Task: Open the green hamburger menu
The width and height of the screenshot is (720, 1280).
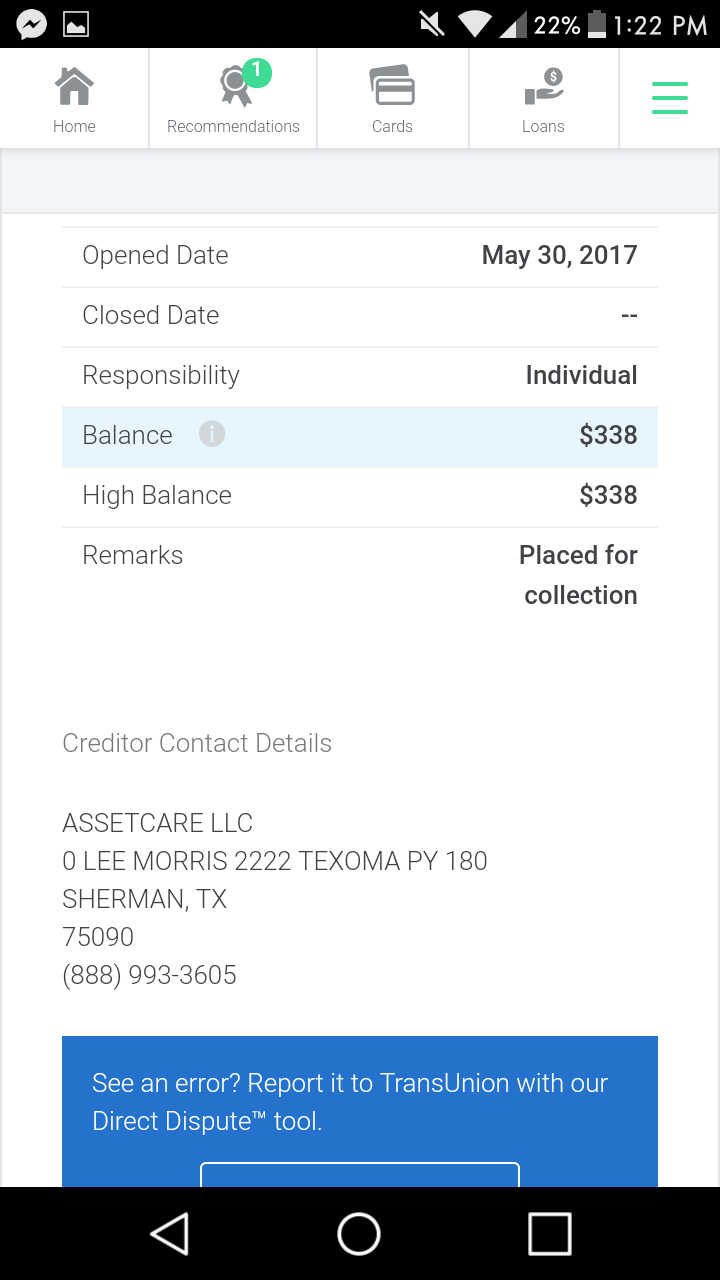Action: 669,98
